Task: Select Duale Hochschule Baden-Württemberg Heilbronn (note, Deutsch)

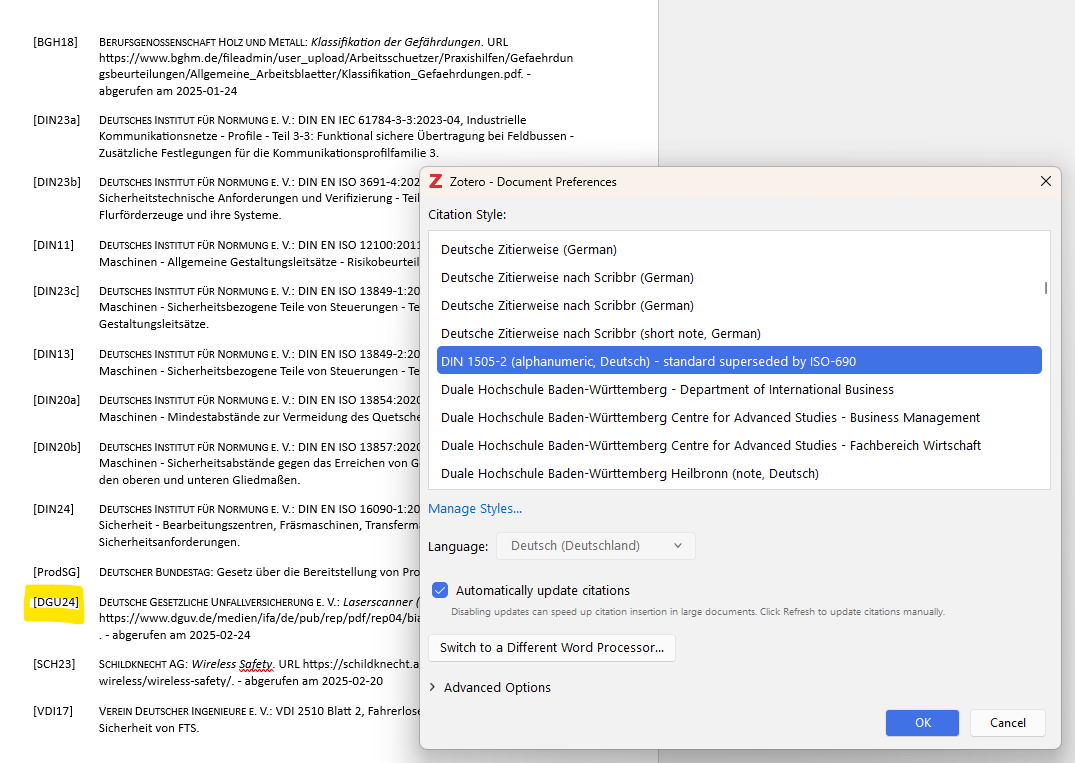Action: (x=739, y=474)
